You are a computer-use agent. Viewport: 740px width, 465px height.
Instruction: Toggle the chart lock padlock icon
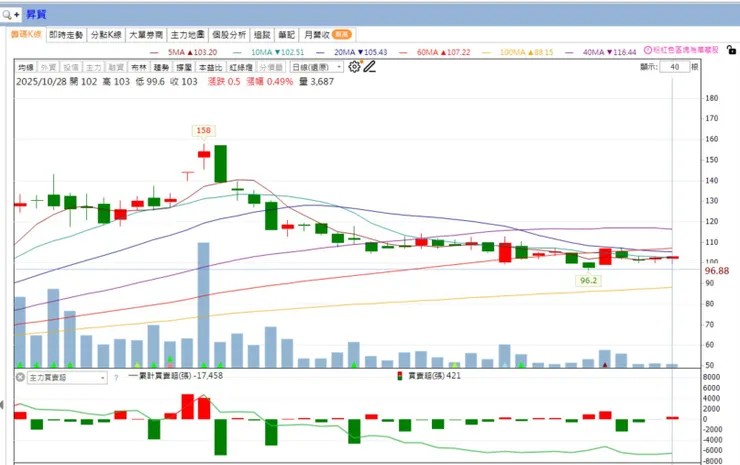point(731,50)
